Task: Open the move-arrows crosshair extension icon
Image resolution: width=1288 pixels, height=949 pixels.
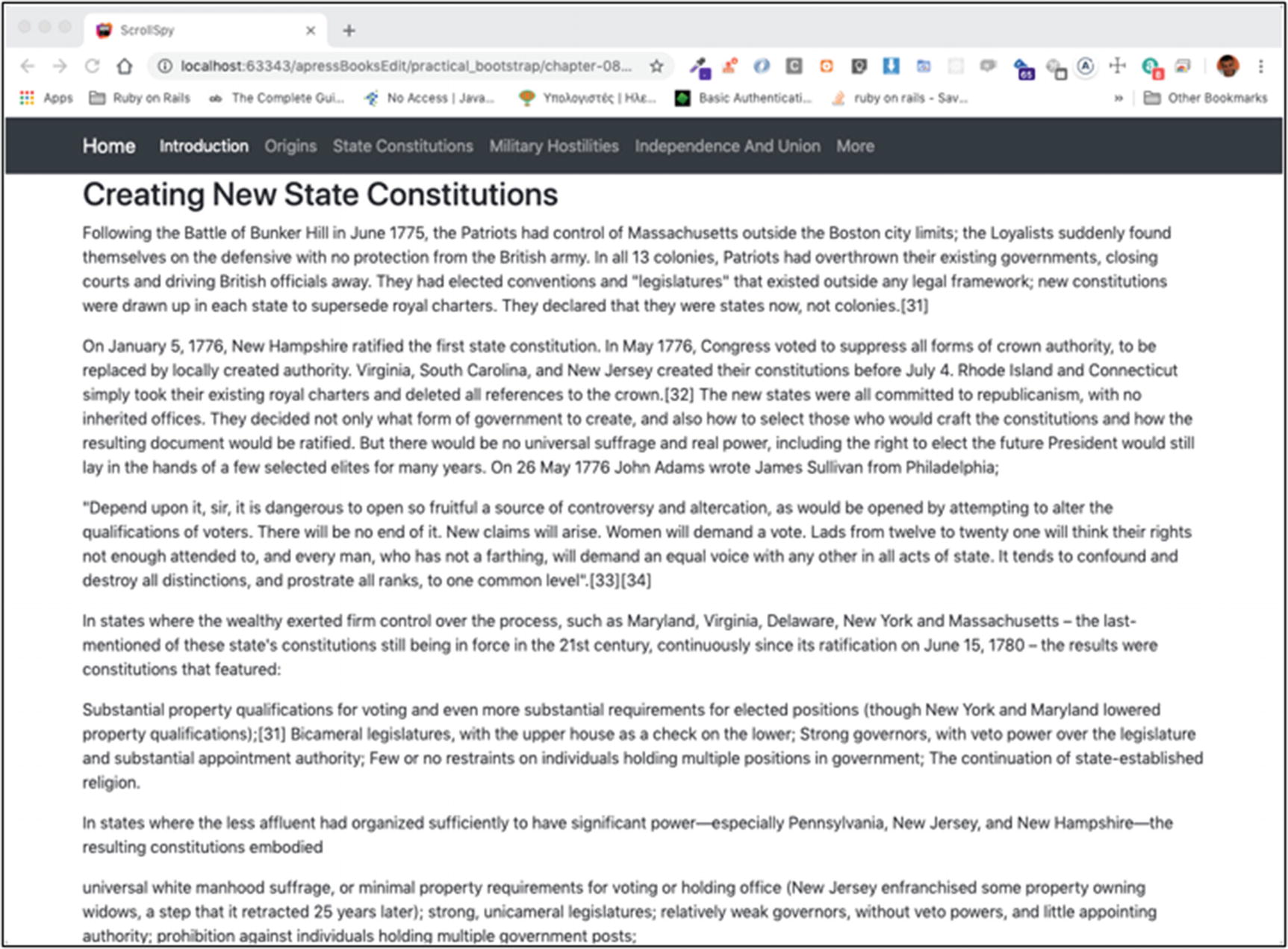Action: pos(1117,66)
